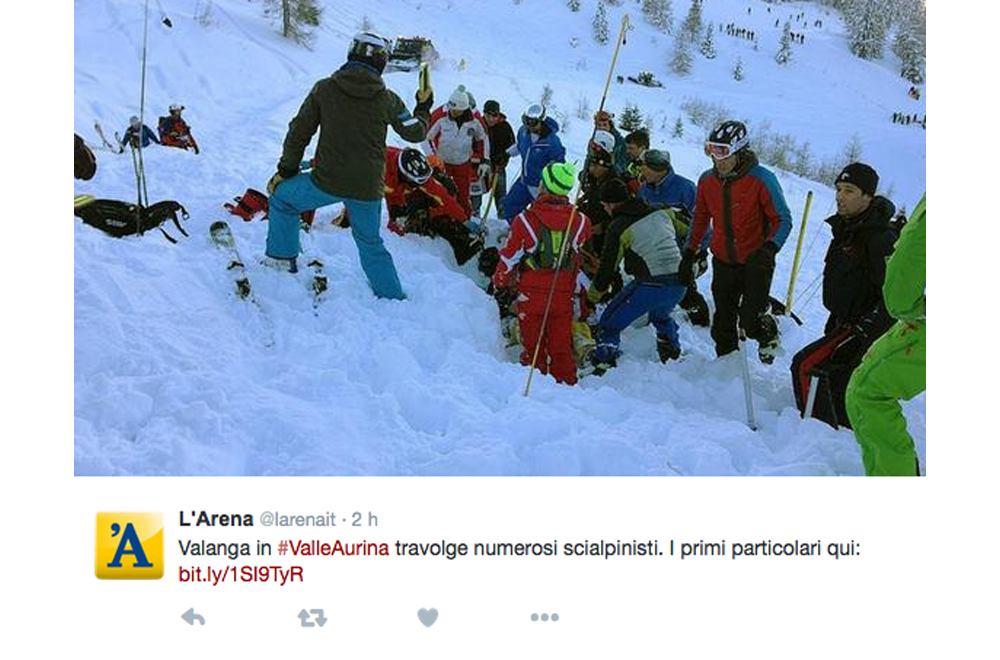Reply to the L'Arena tweet
Image resolution: width=1000 pixels, height=660 pixels.
pos(193,617)
